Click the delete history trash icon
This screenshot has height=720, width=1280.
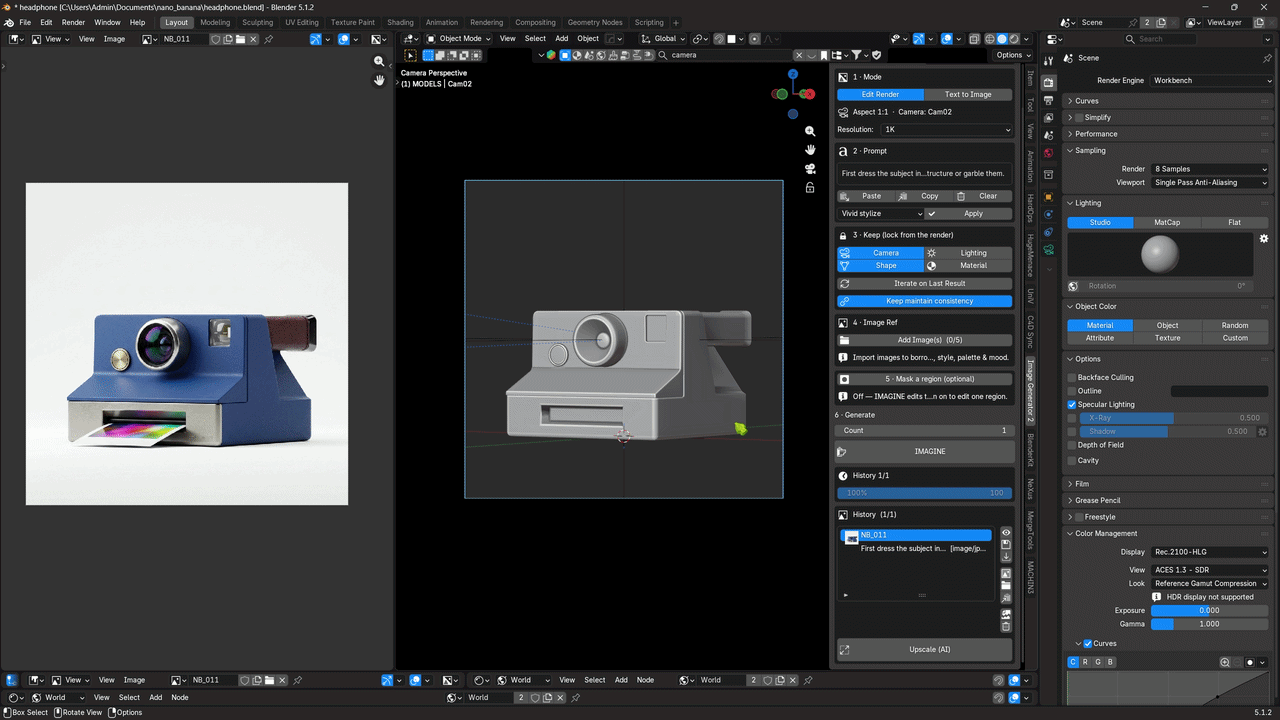point(1006,626)
